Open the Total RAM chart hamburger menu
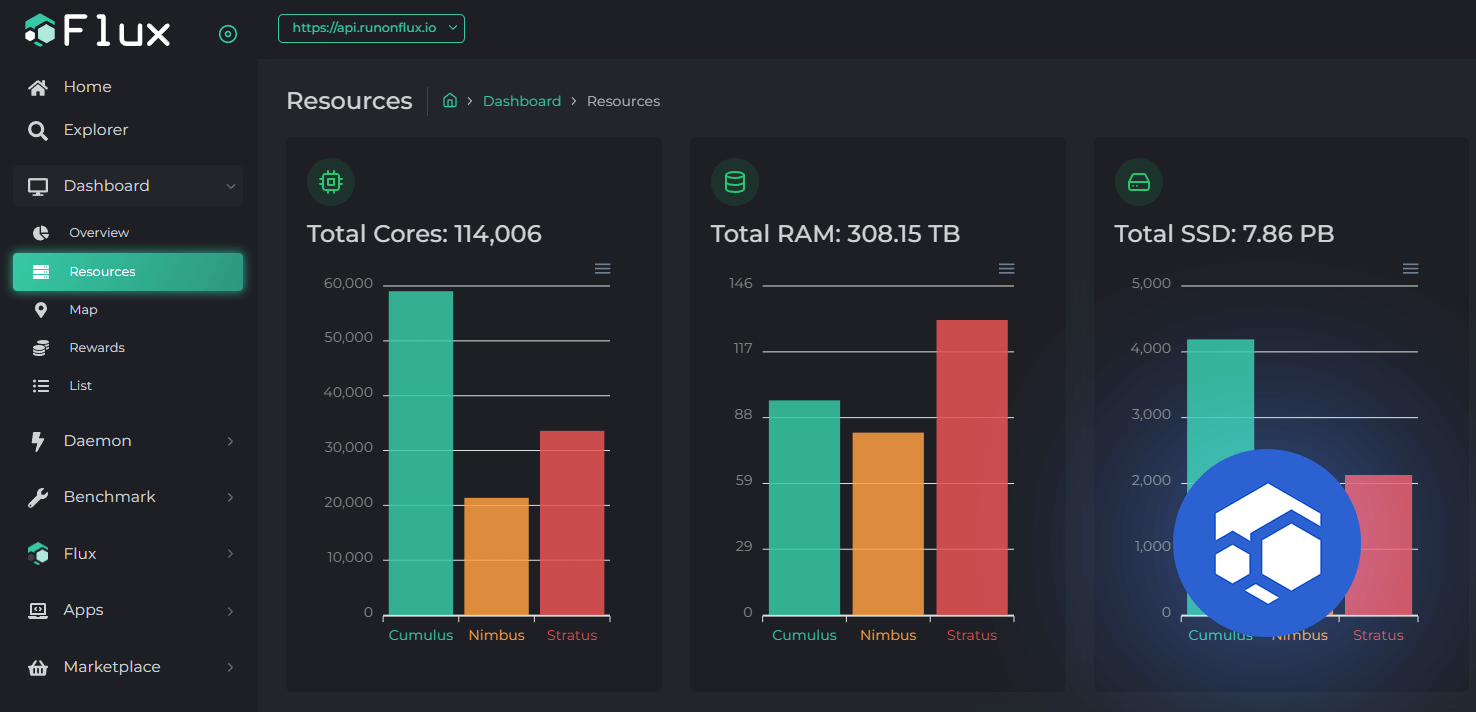Screen dimensions: 1476x712 (x=1007, y=269)
